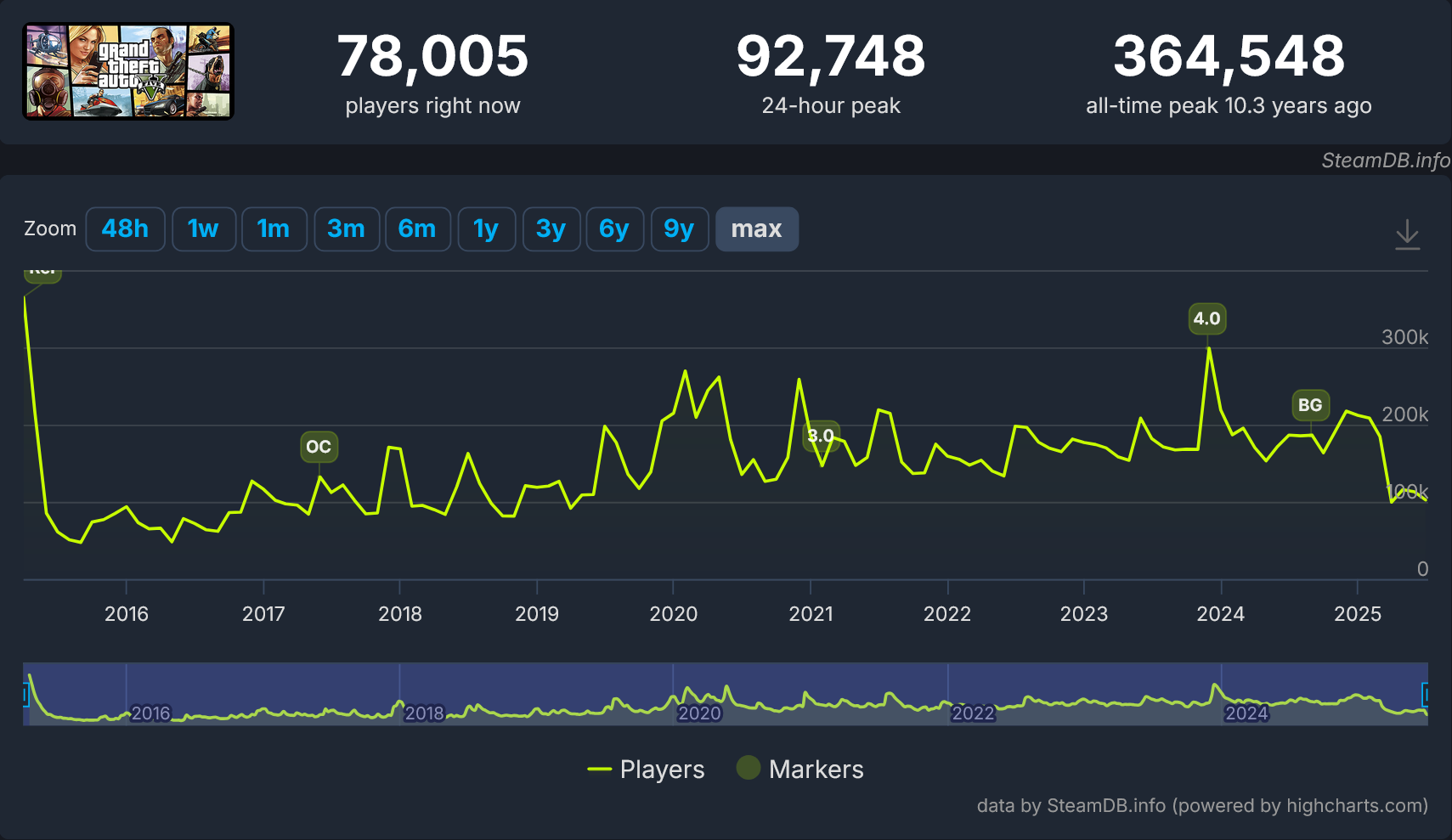The width and height of the screenshot is (1452, 840).
Task: Click the 364,548 all-time peak figure
Action: 1229,56
